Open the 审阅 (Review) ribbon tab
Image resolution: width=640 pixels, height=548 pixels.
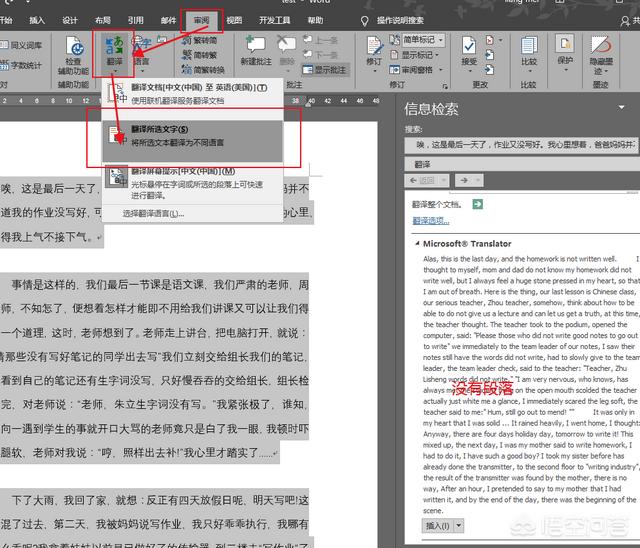[x=201, y=19]
